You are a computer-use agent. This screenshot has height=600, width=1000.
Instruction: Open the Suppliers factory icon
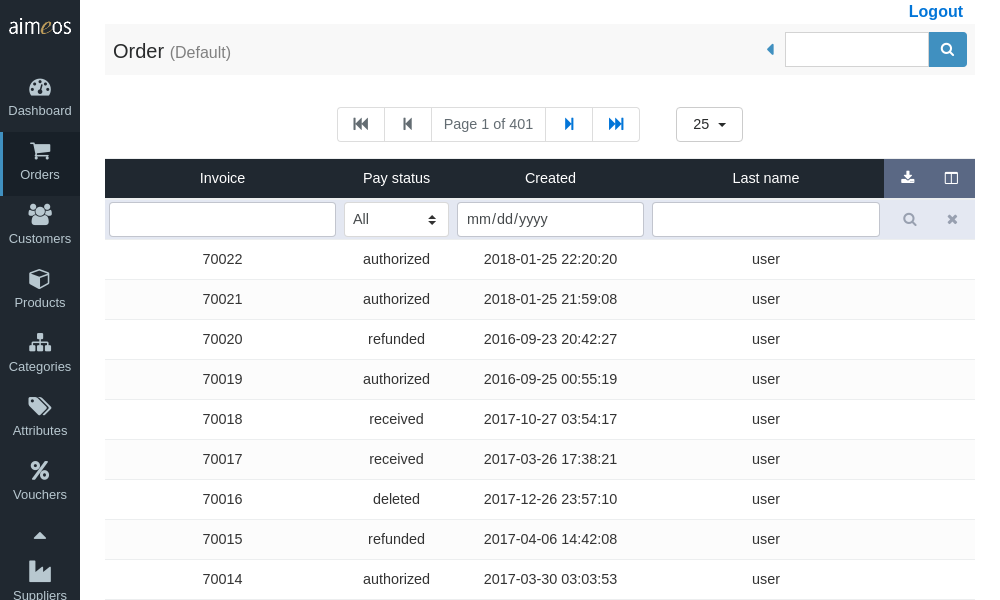(x=40, y=571)
